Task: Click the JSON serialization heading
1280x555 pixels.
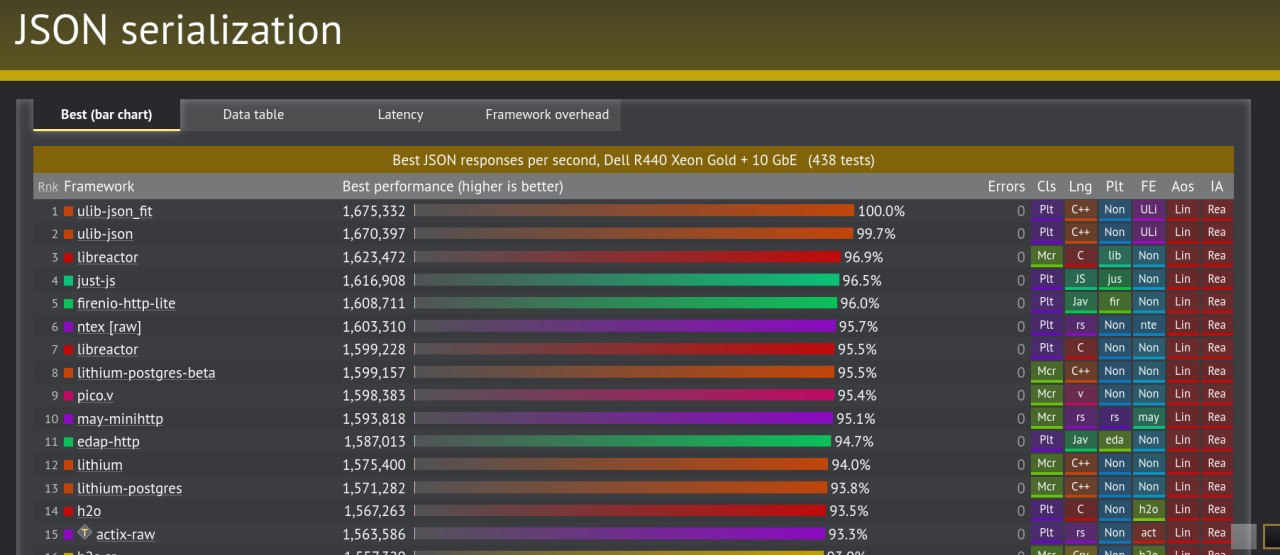Action: pyautogui.click(x=178, y=30)
